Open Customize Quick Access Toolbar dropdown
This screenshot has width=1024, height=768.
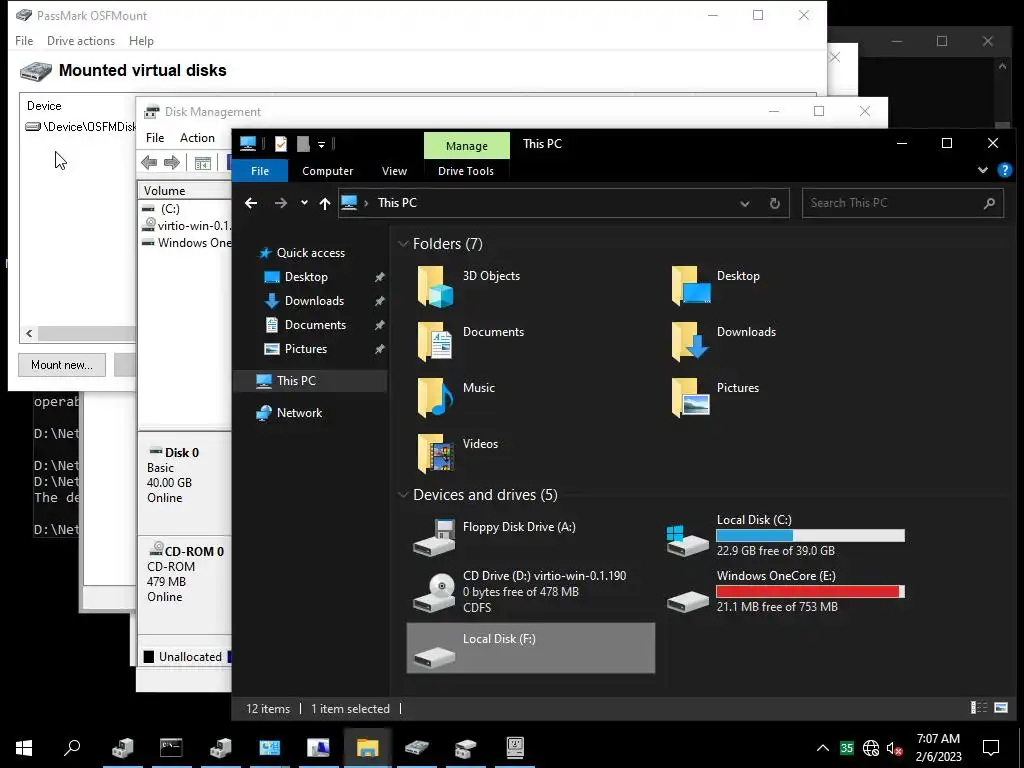(x=321, y=144)
